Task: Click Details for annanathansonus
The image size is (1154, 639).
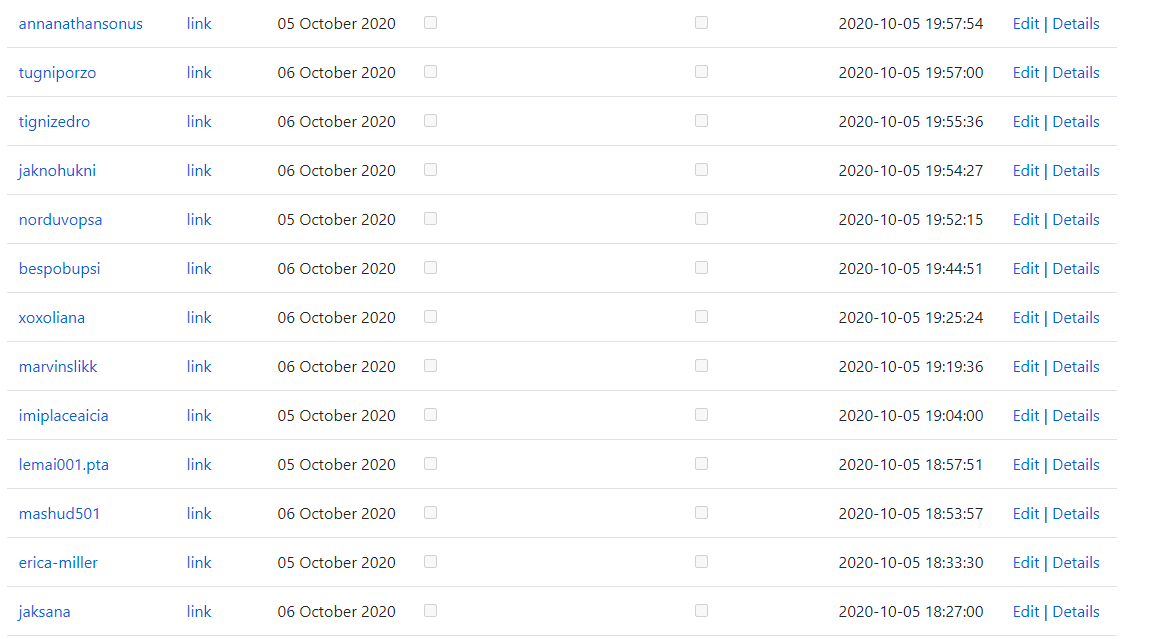Action: (1075, 24)
